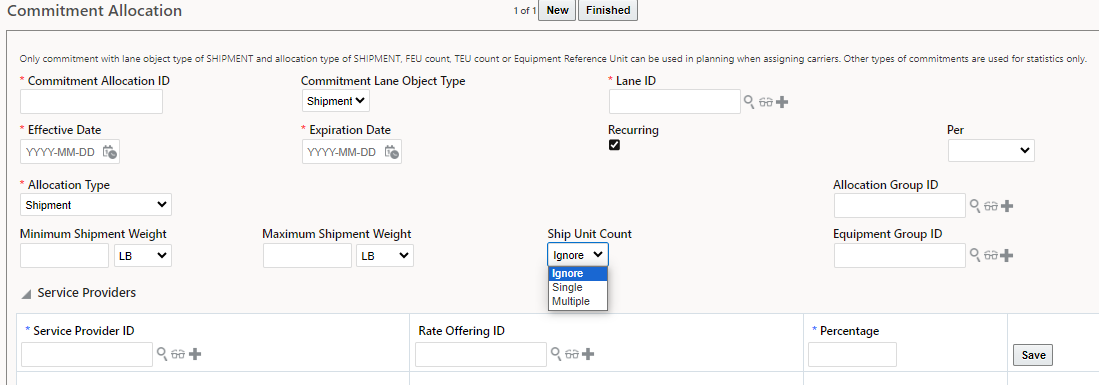Viewport: 1099px width, 385px height.
Task: Click the Lane ID view glasses icon
Action: (x=765, y=102)
